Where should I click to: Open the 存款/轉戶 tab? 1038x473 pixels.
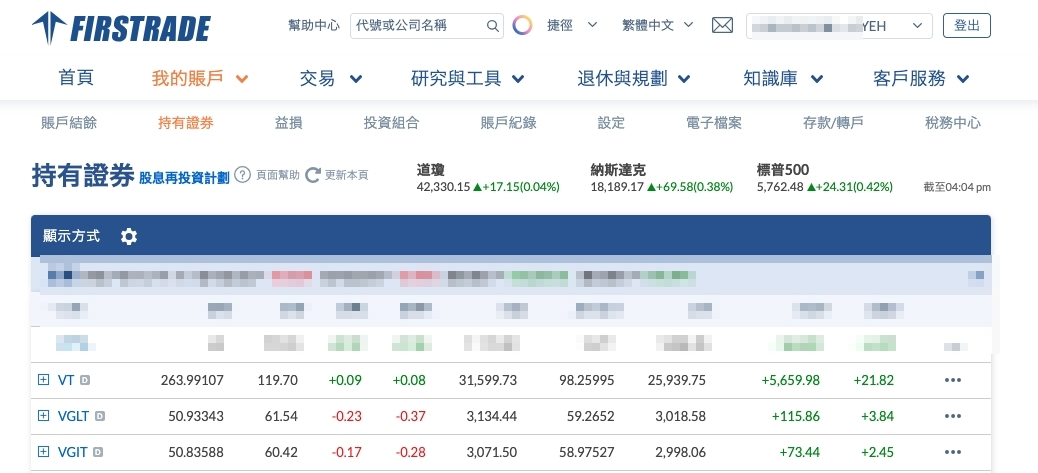[833, 123]
